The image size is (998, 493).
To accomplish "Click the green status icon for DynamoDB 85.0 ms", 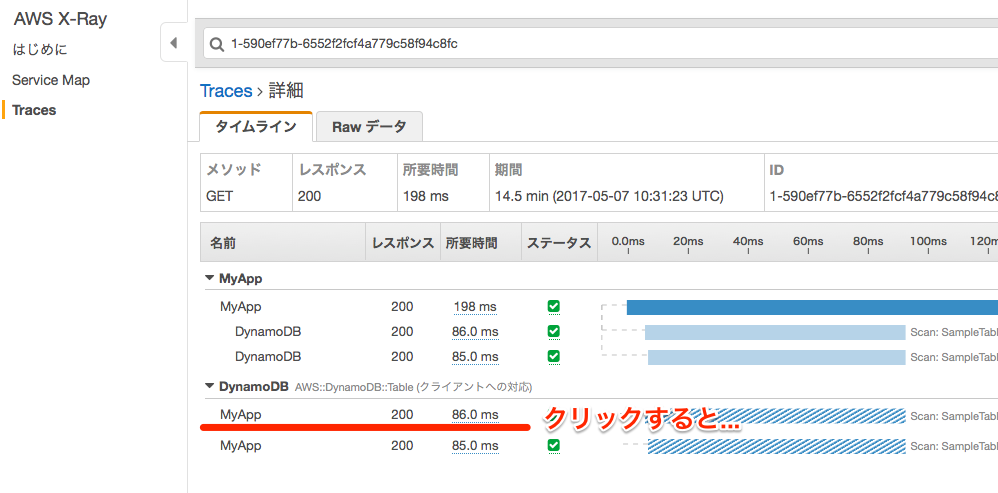I will tap(554, 356).
